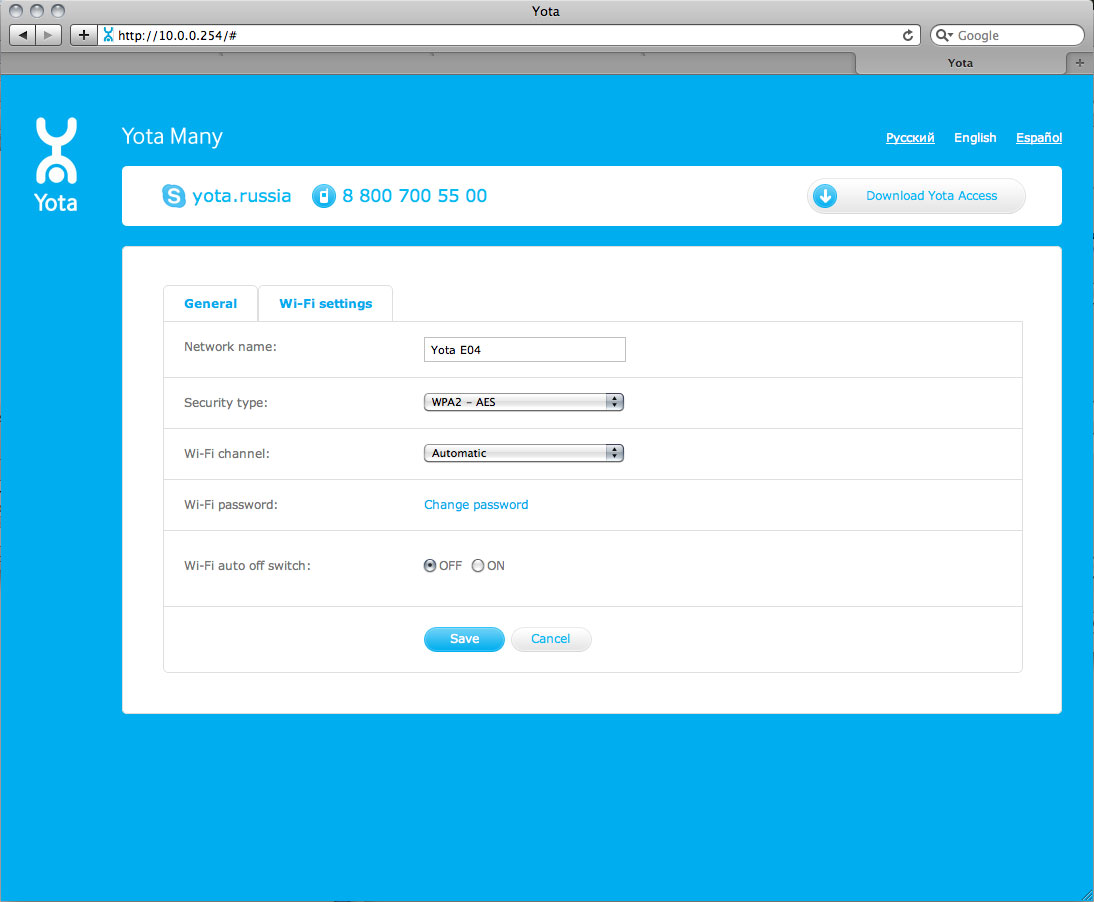This screenshot has height=902, width=1094.
Task: Reload the page with refresh icon
Action: point(908,35)
